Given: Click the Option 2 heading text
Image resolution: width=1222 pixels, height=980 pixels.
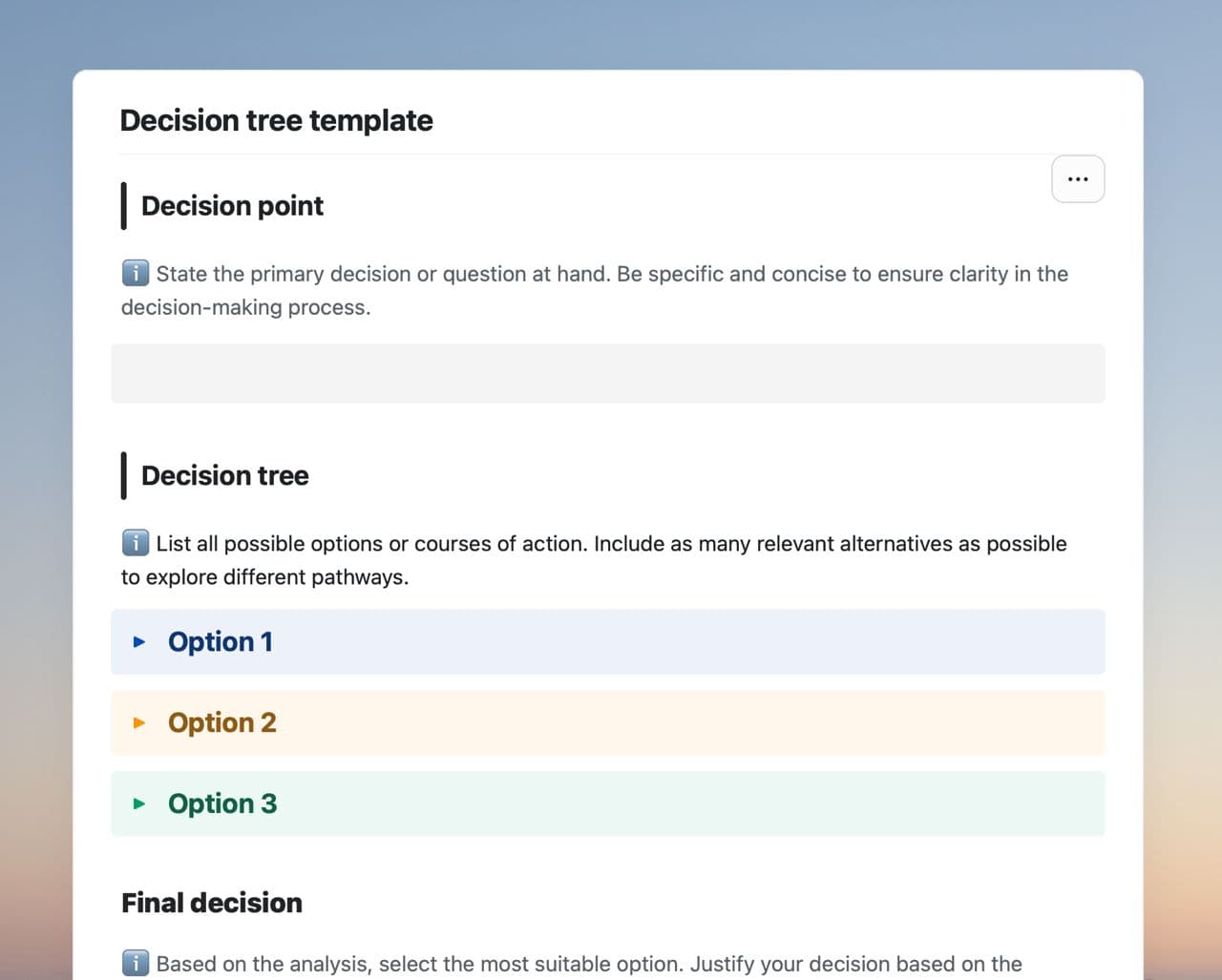Looking at the screenshot, I should click(222, 723).
